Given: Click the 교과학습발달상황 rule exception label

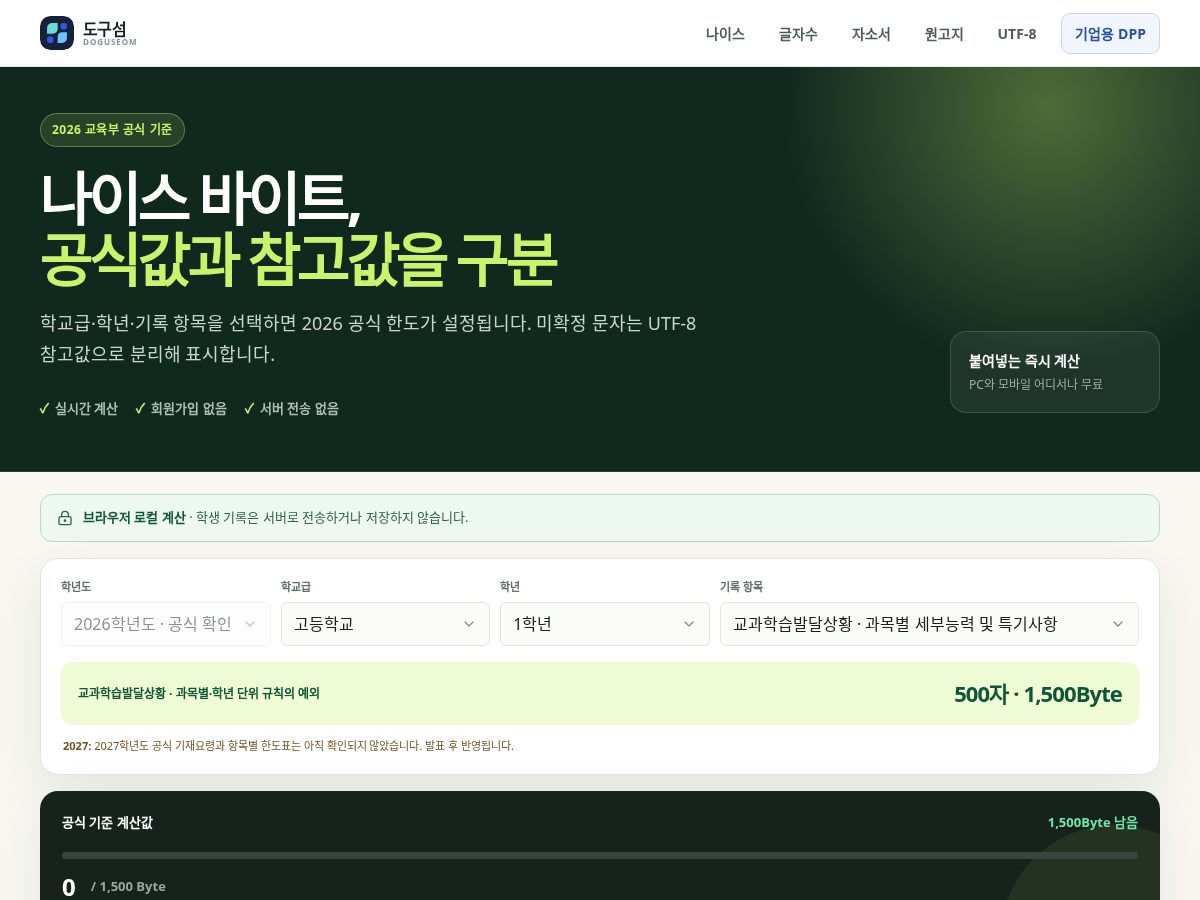Looking at the screenshot, I should [x=199, y=693].
